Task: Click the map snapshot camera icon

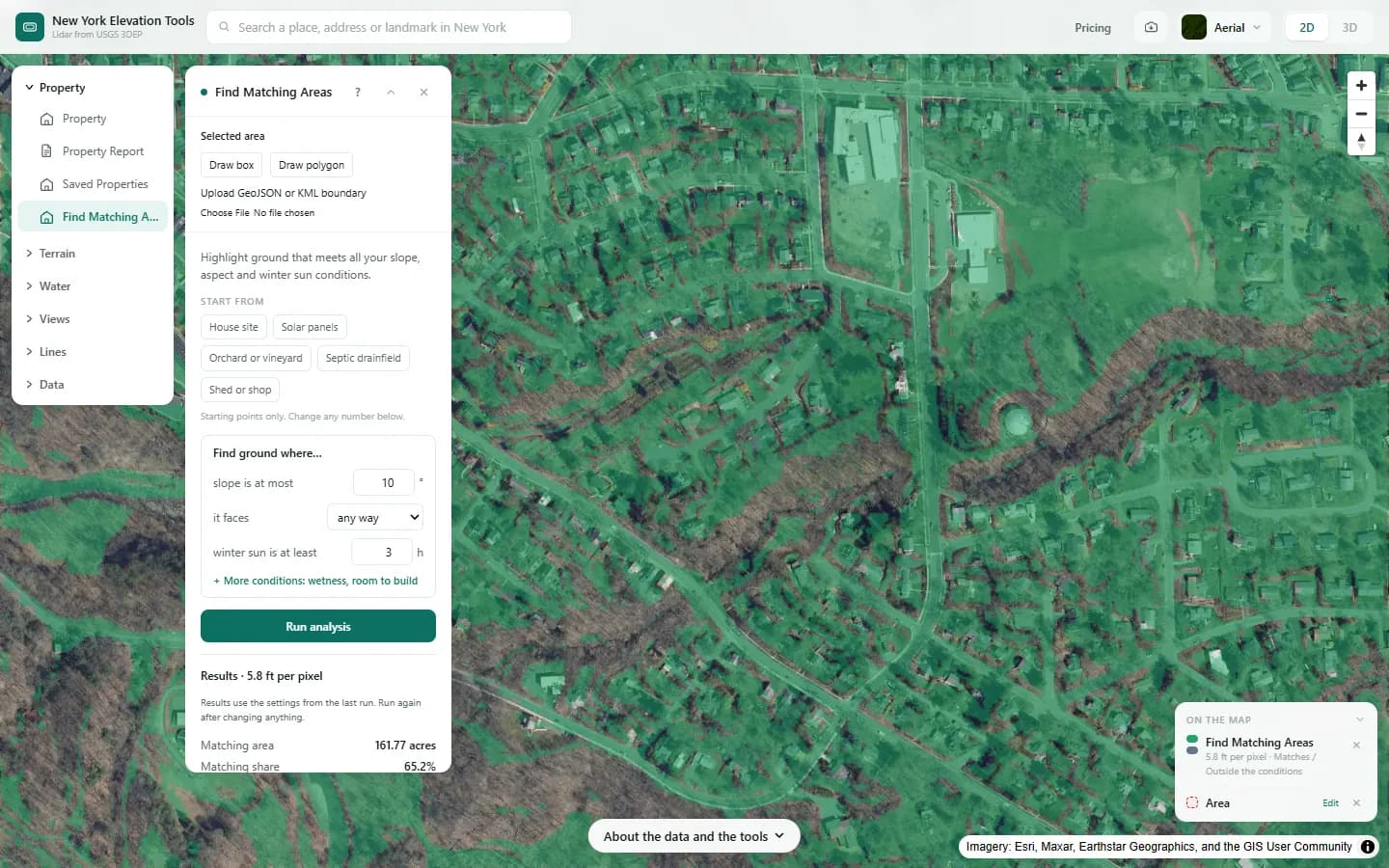Action: click(1151, 27)
